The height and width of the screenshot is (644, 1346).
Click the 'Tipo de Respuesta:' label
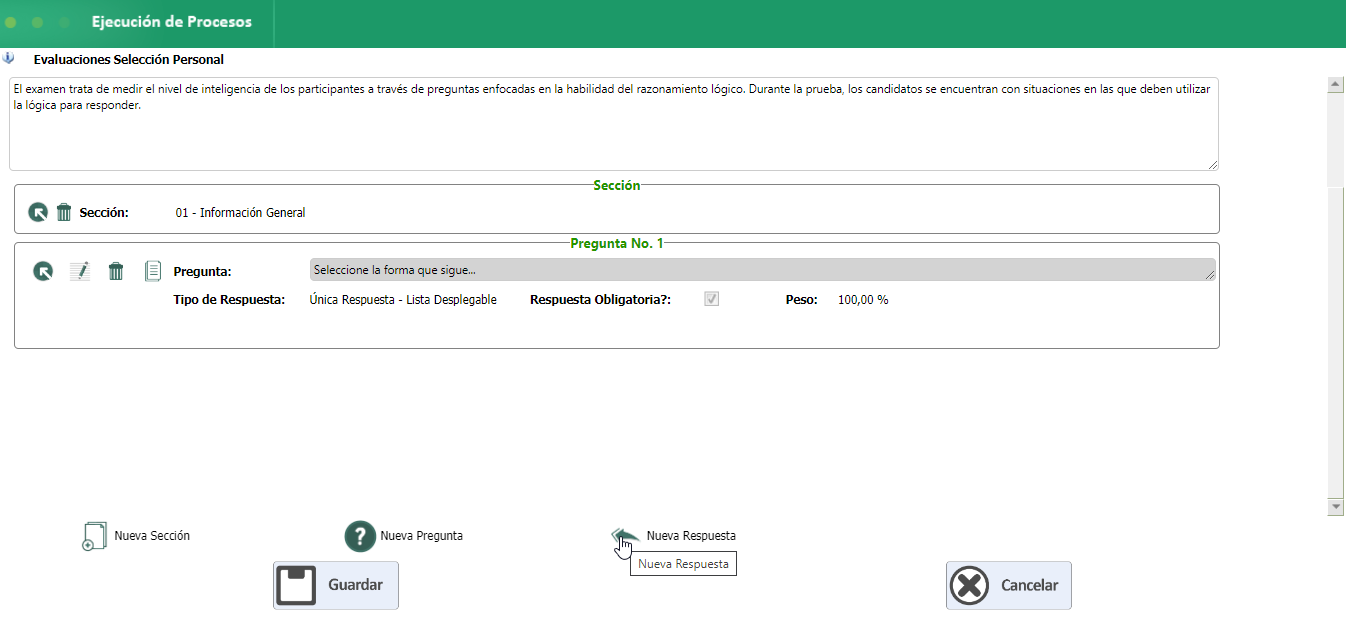tap(229, 300)
